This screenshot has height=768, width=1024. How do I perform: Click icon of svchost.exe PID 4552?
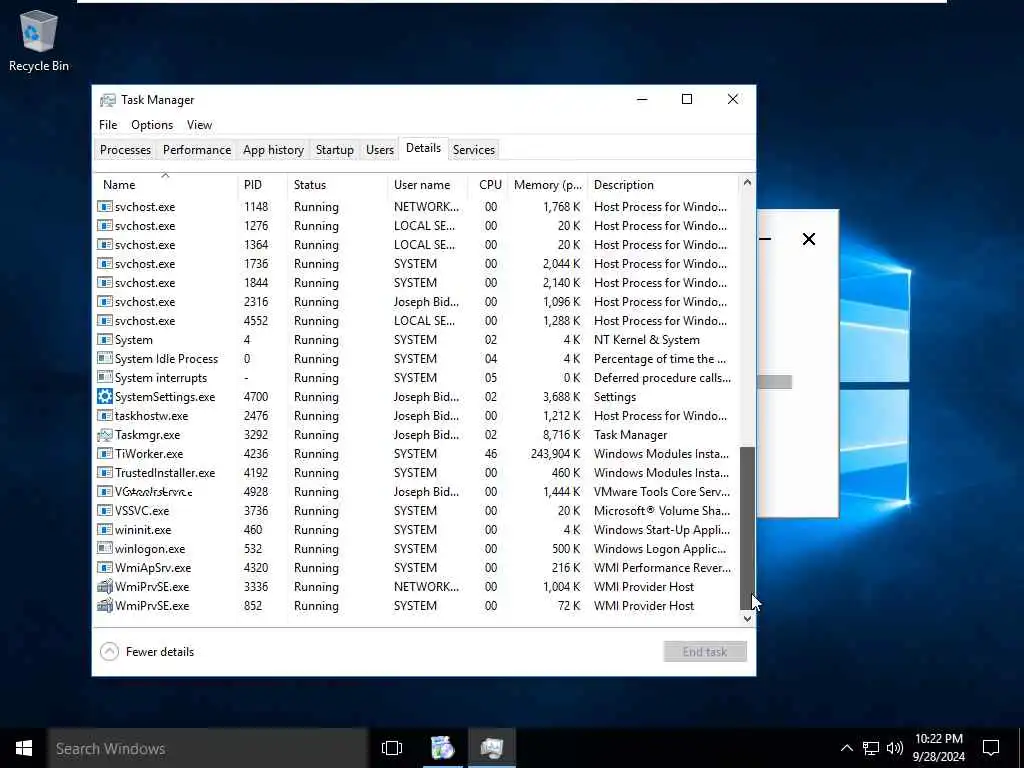tap(104, 321)
